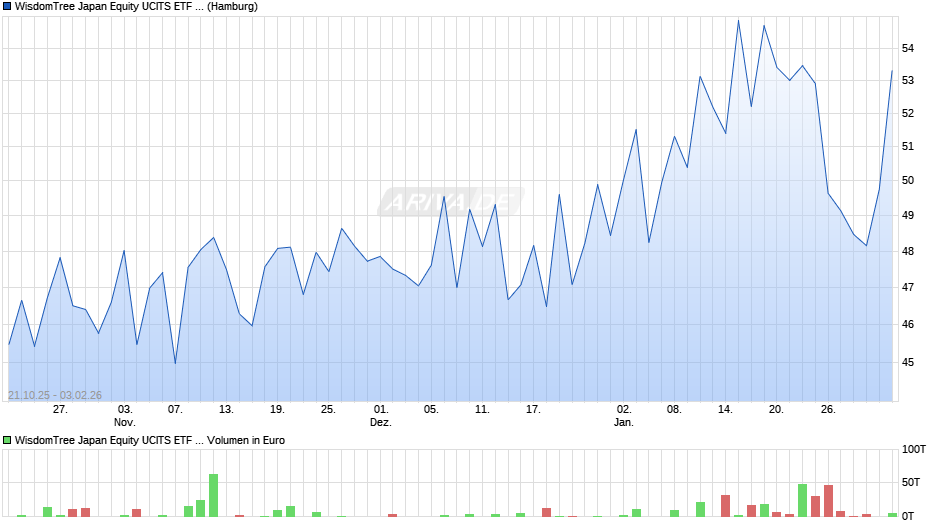The height and width of the screenshot is (526, 940).
Task: Click the price axis label 50
Action: tap(908, 181)
